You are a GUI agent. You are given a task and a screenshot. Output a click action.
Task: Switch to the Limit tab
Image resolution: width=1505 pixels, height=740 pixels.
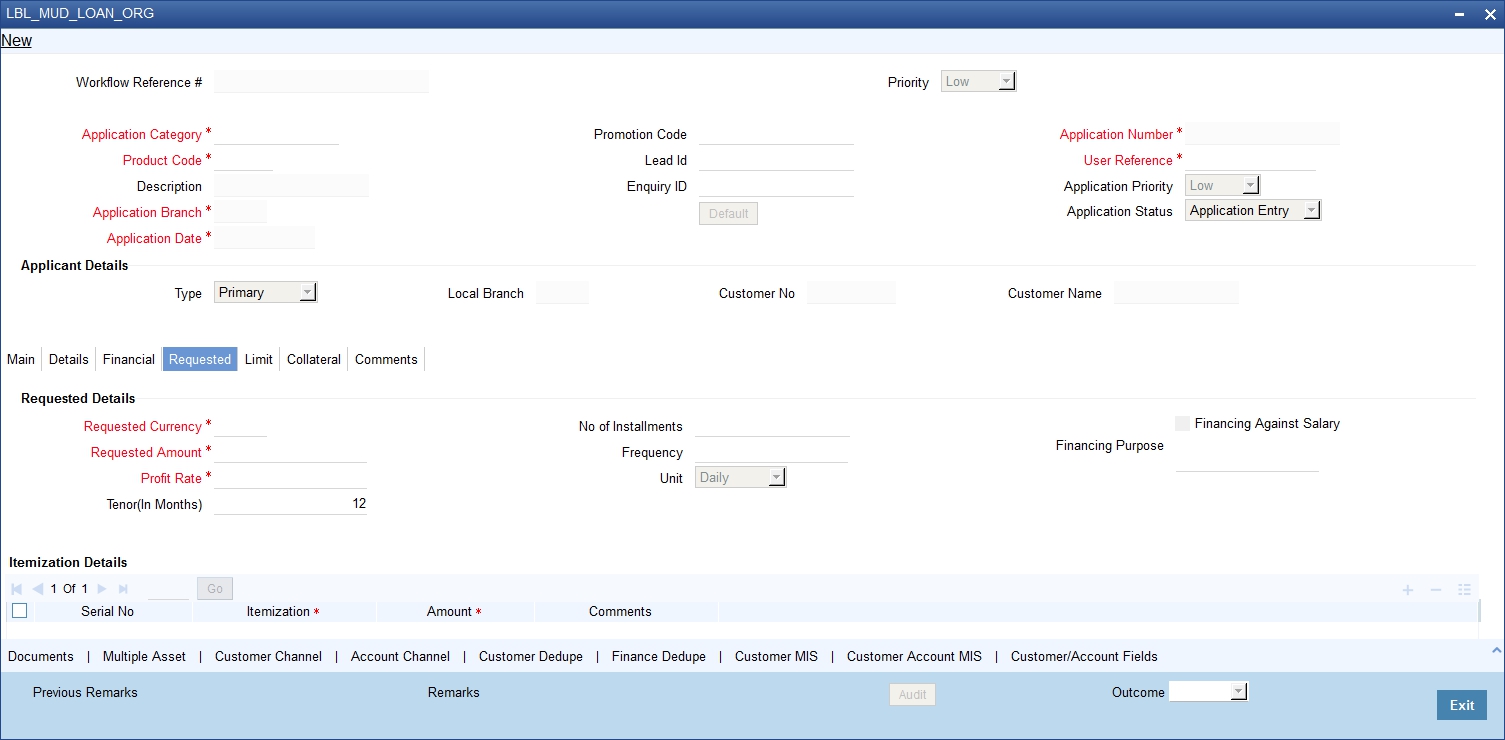(259, 359)
